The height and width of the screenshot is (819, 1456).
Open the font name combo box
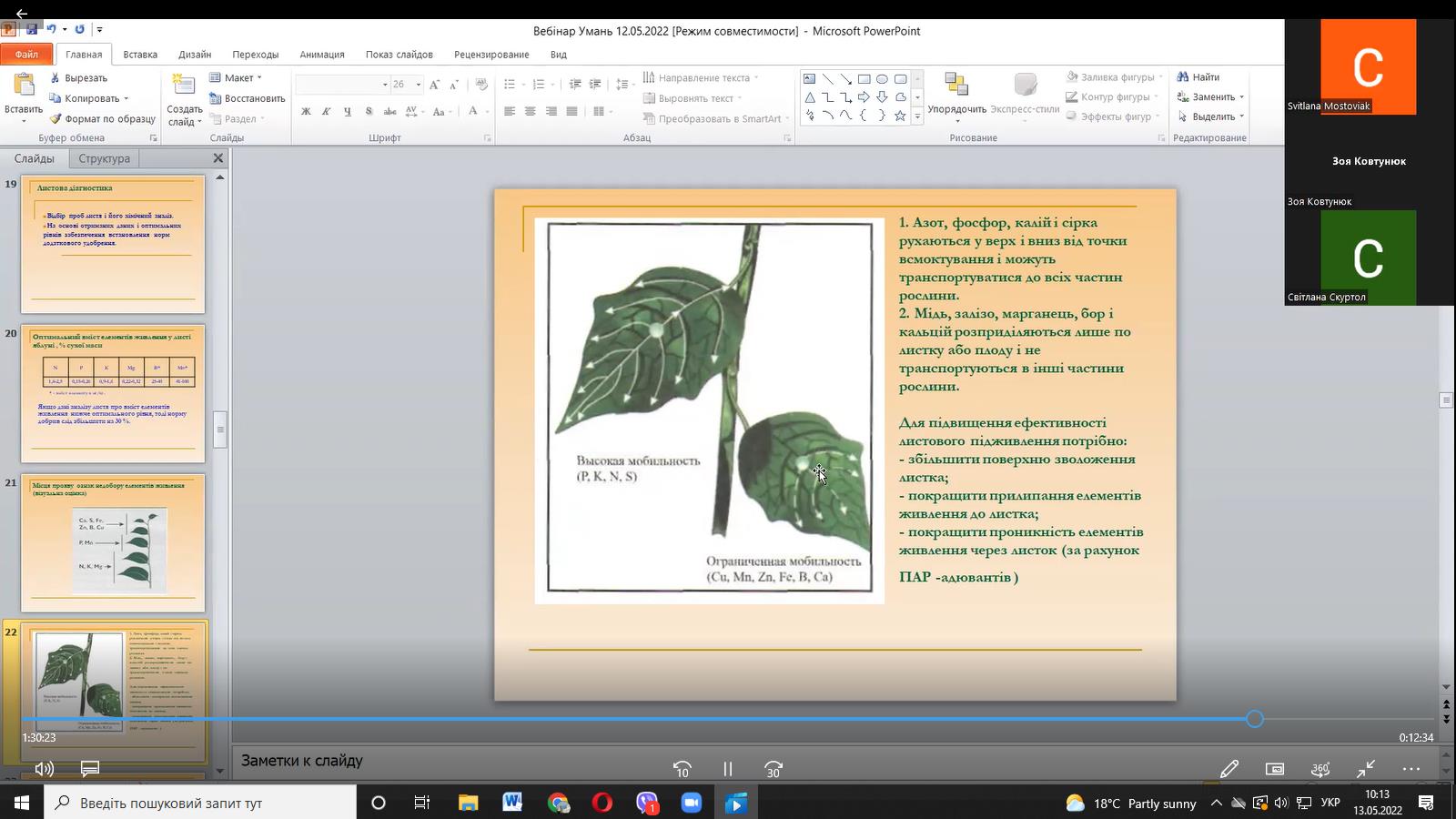(x=342, y=84)
